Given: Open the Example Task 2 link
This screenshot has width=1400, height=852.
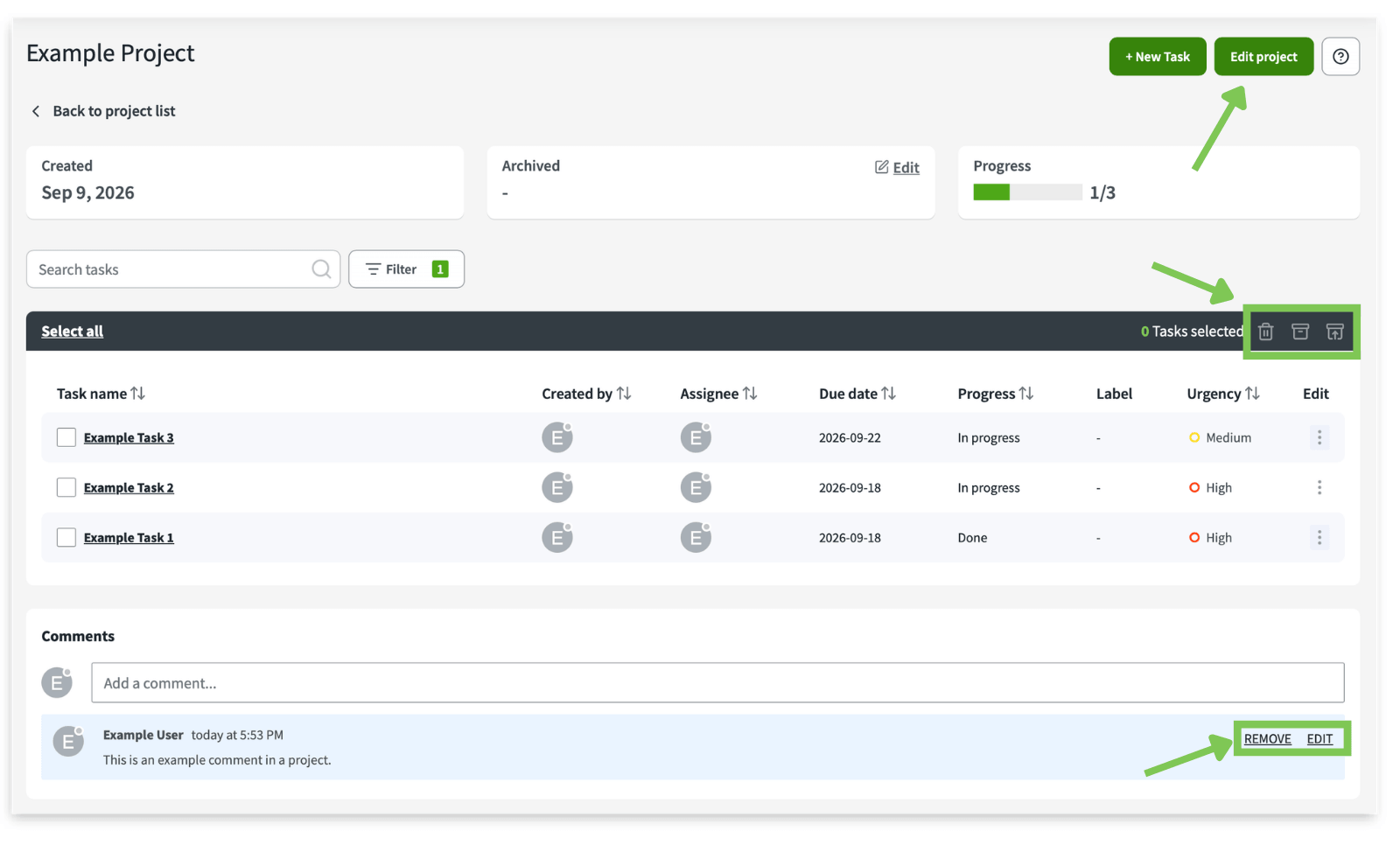Looking at the screenshot, I should tap(129, 487).
